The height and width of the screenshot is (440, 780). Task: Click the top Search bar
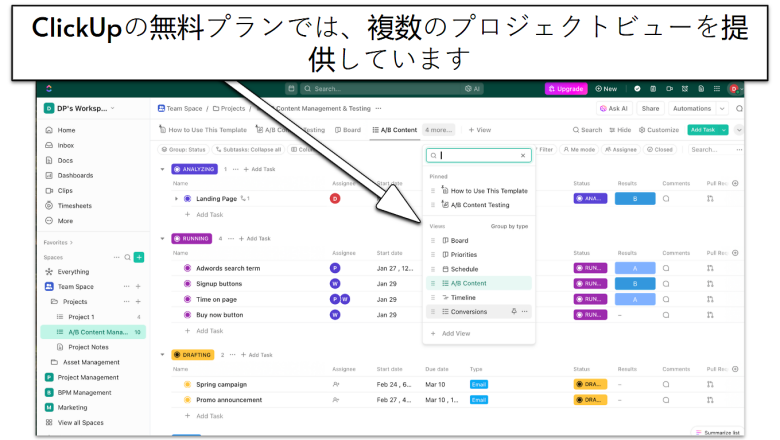[x=392, y=88]
